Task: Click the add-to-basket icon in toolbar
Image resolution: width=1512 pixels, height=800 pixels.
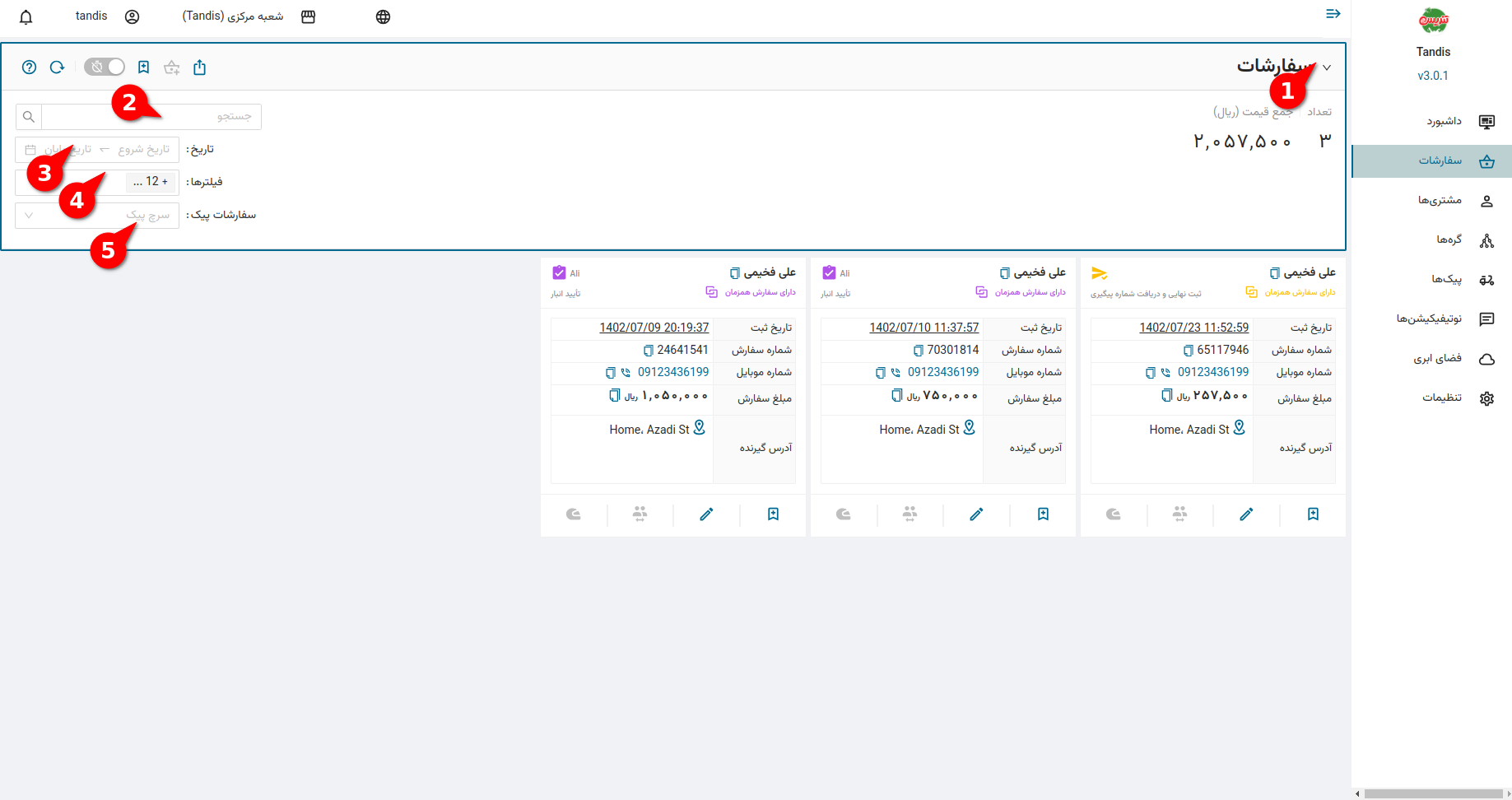Action: (171, 67)
